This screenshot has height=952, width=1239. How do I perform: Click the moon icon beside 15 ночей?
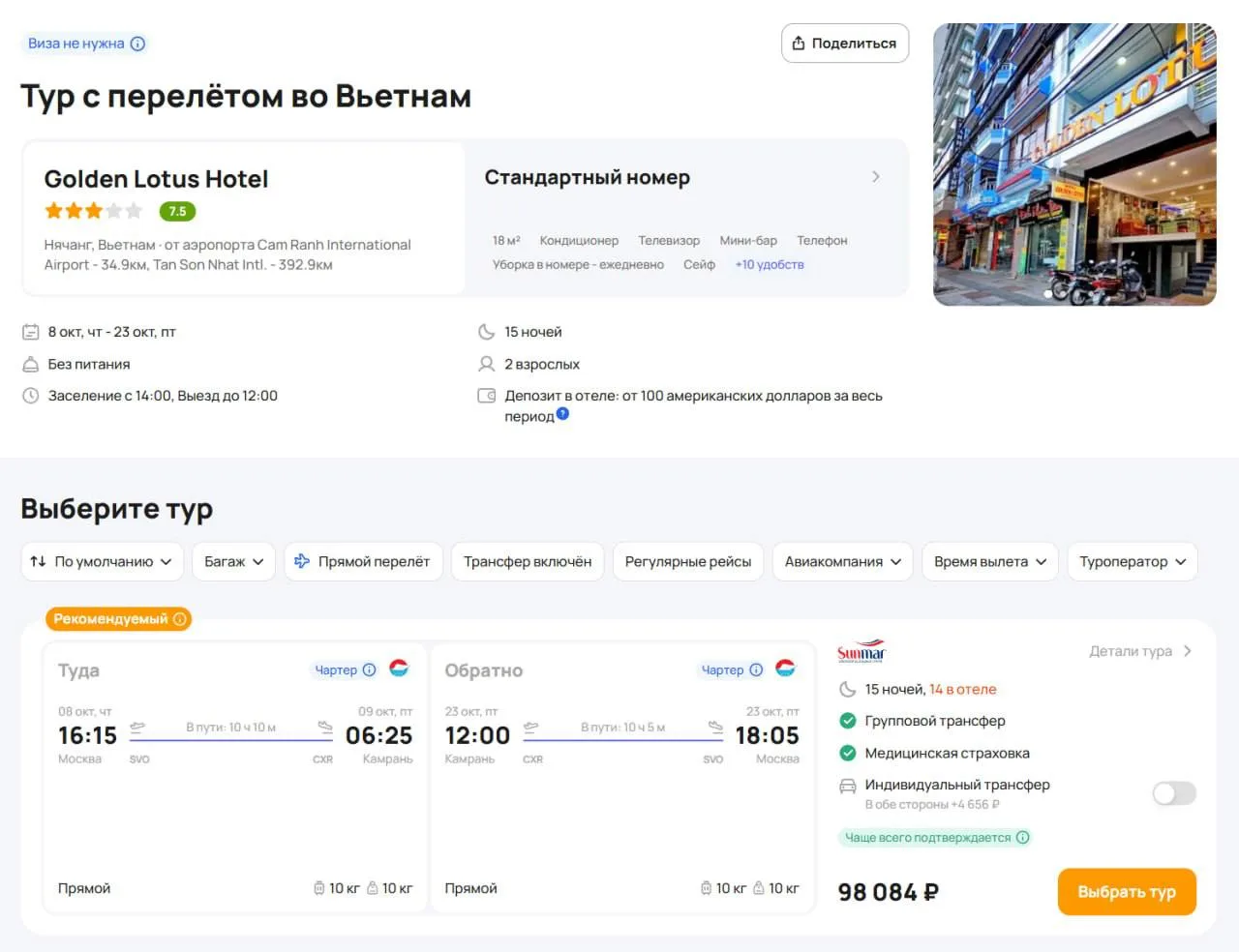coord(487,332)
